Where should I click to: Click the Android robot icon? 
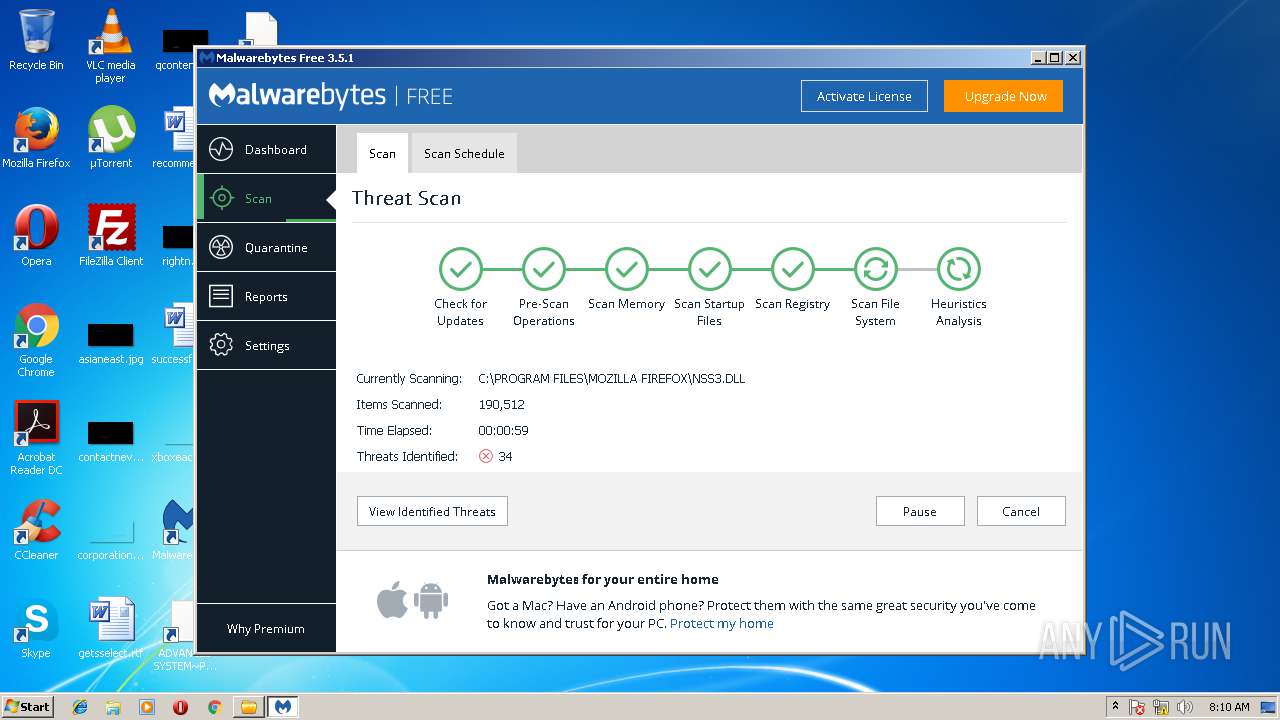click(x=431, y=601)
